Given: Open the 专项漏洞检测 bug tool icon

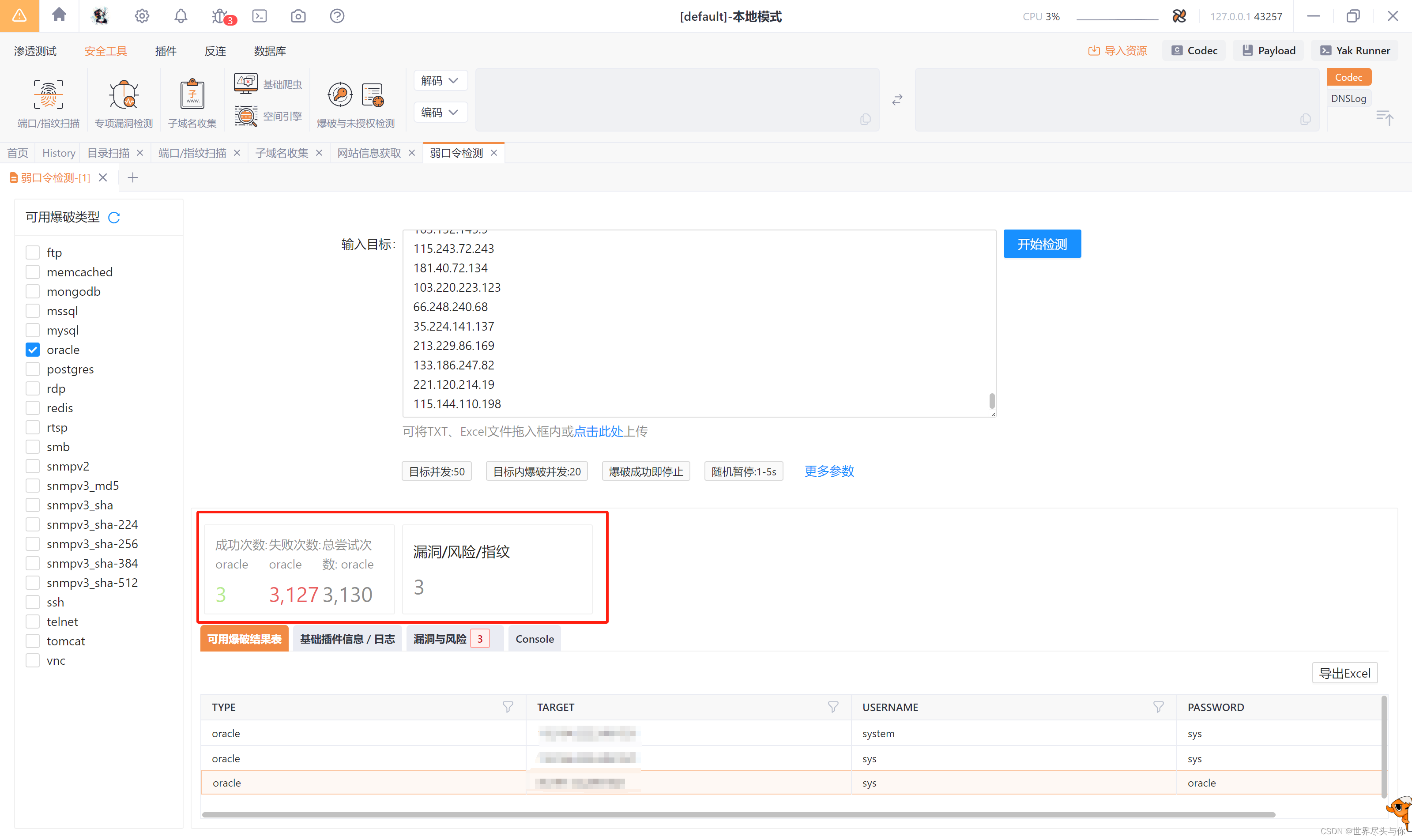Looking at the screenshot, I should pos(124,94).
